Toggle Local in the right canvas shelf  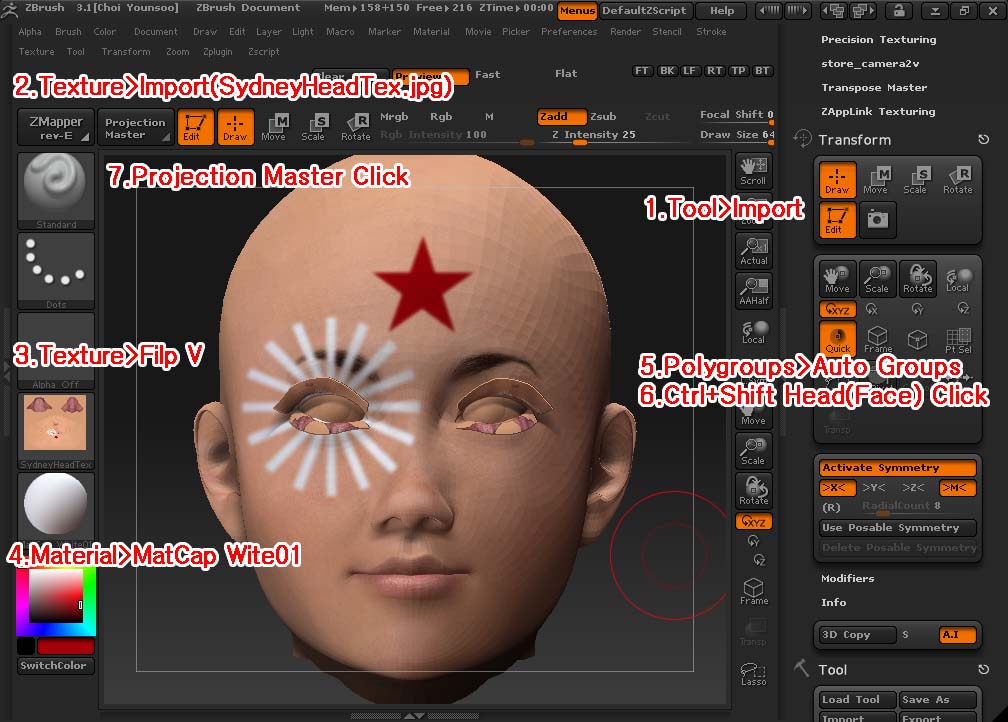pyautogui.click(x=753, y=331)
